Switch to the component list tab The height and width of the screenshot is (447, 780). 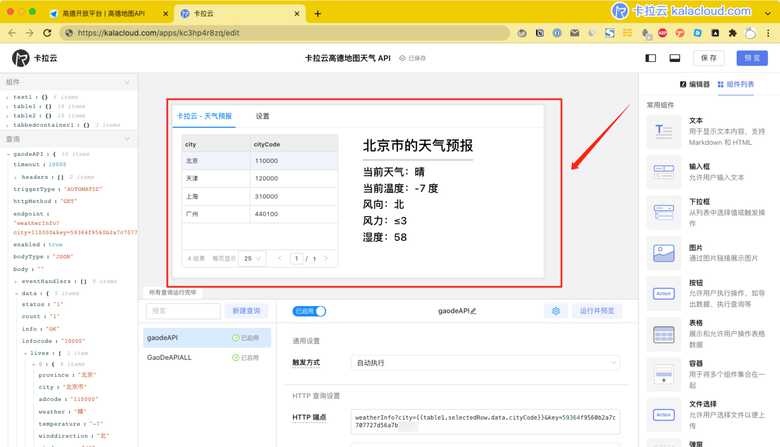736,85
